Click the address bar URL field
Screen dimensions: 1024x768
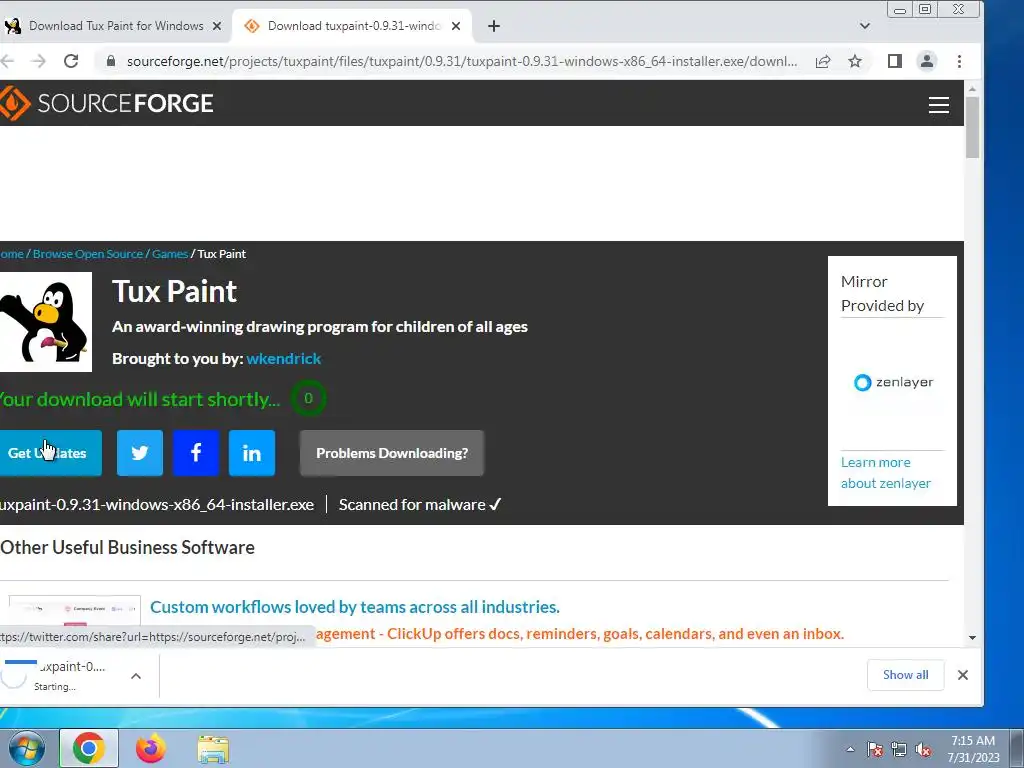461,61
